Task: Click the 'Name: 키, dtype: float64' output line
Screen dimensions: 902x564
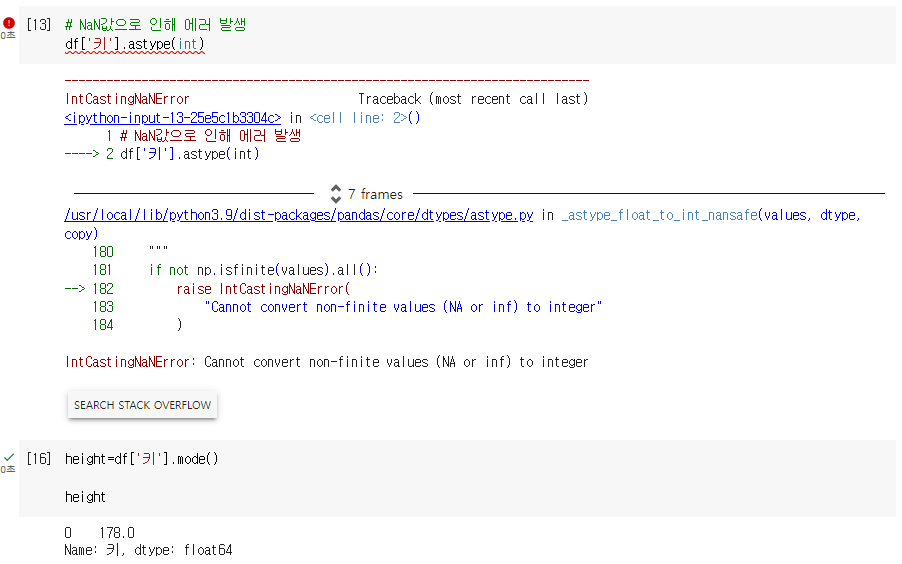Action: point(148,550)
